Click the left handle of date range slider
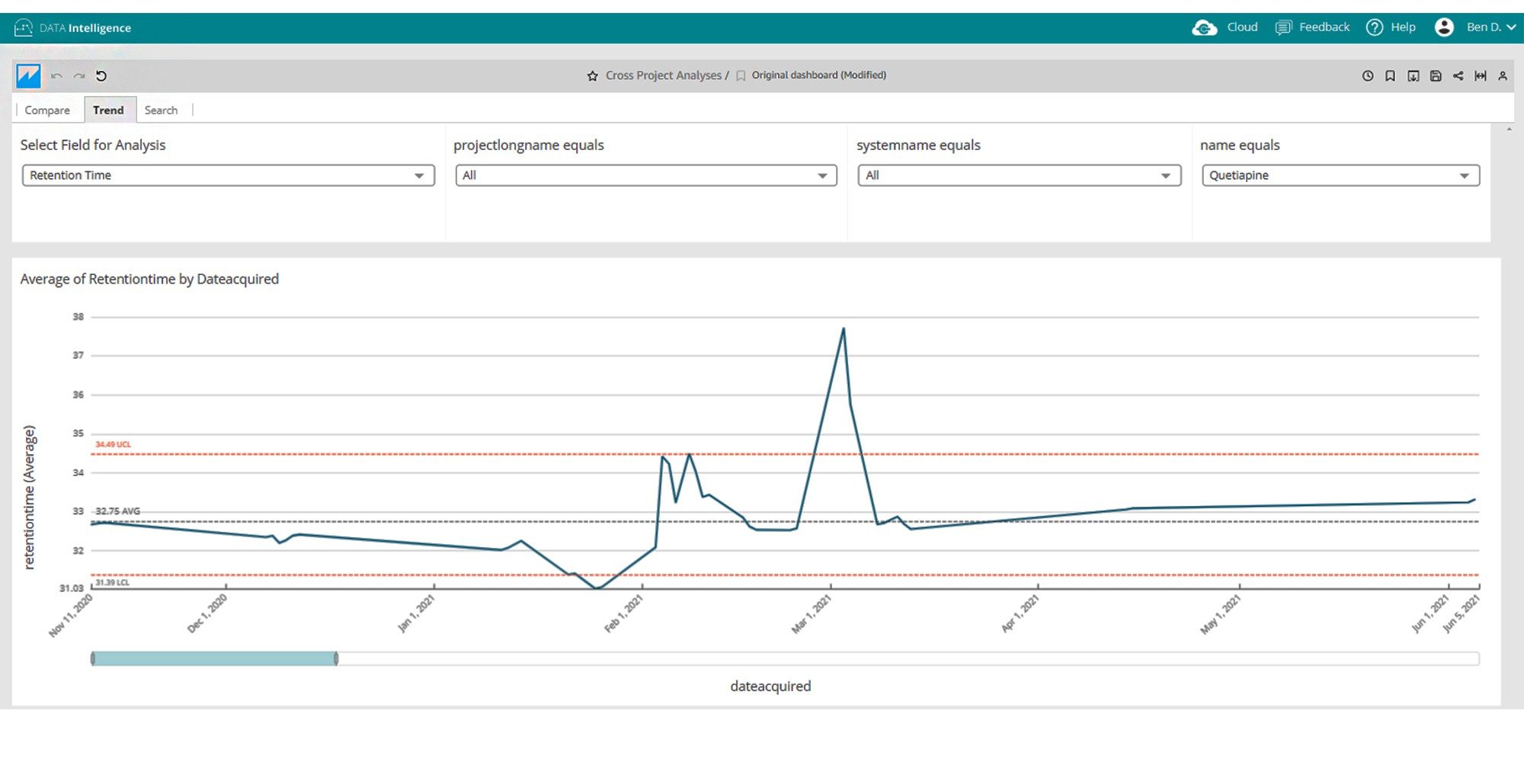The image size is (1524, 784). click(x=92, y=659)
